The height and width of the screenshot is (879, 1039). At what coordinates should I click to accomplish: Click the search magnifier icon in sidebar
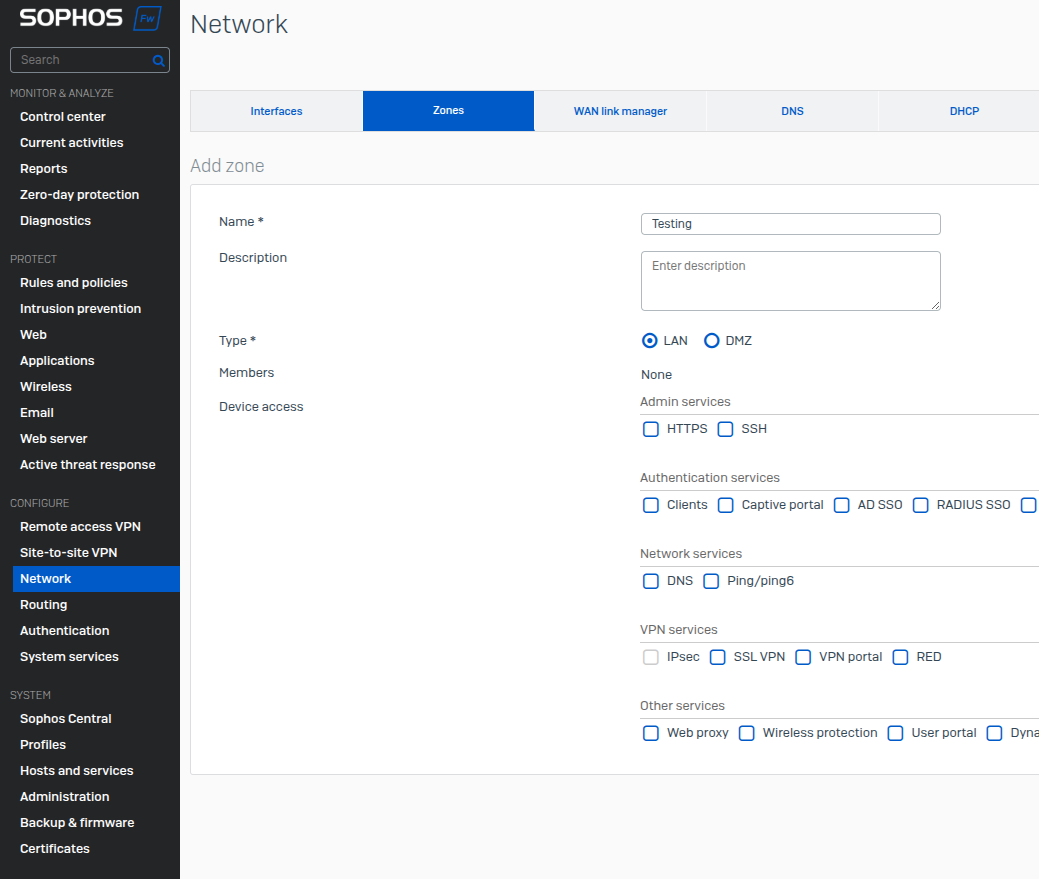158,61
